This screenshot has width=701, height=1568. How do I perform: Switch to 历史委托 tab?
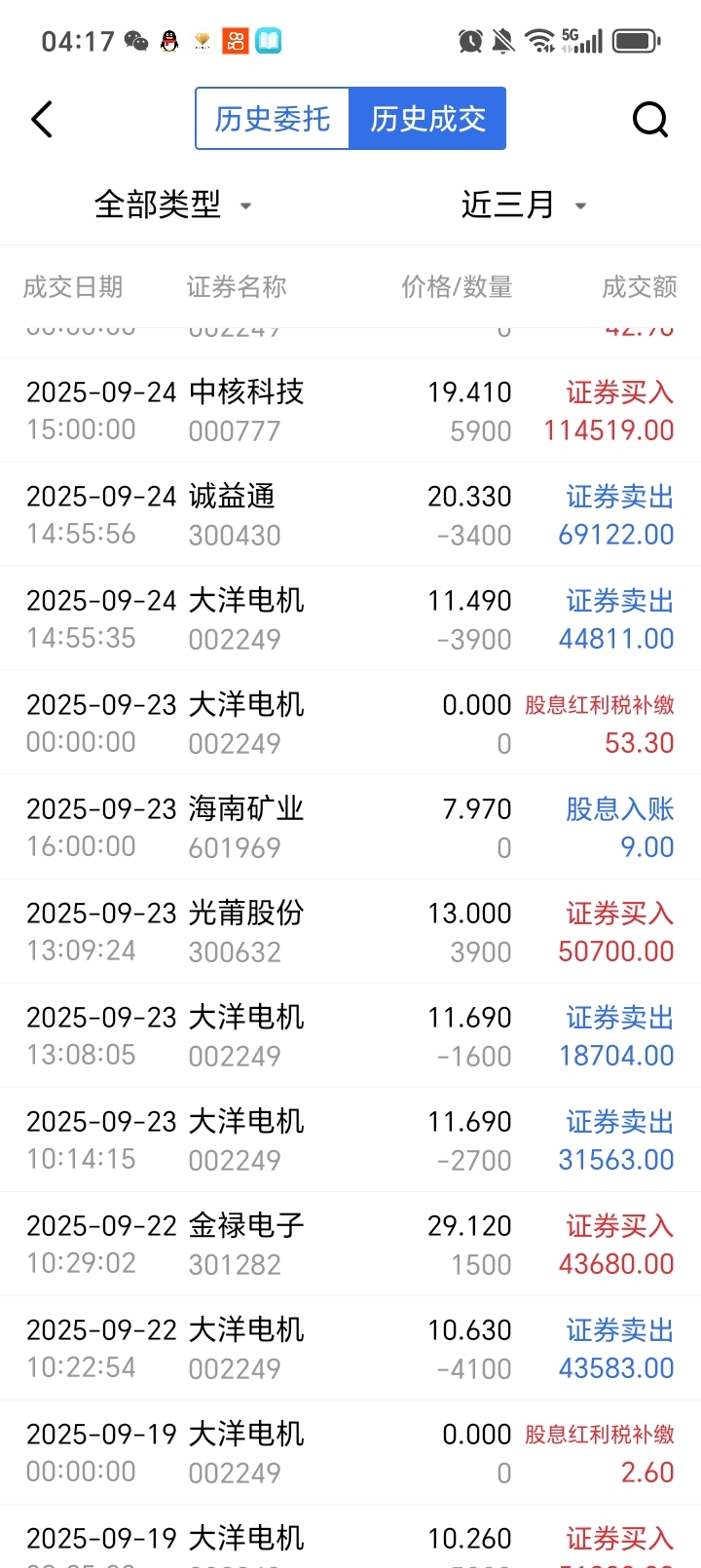(273, 119)
